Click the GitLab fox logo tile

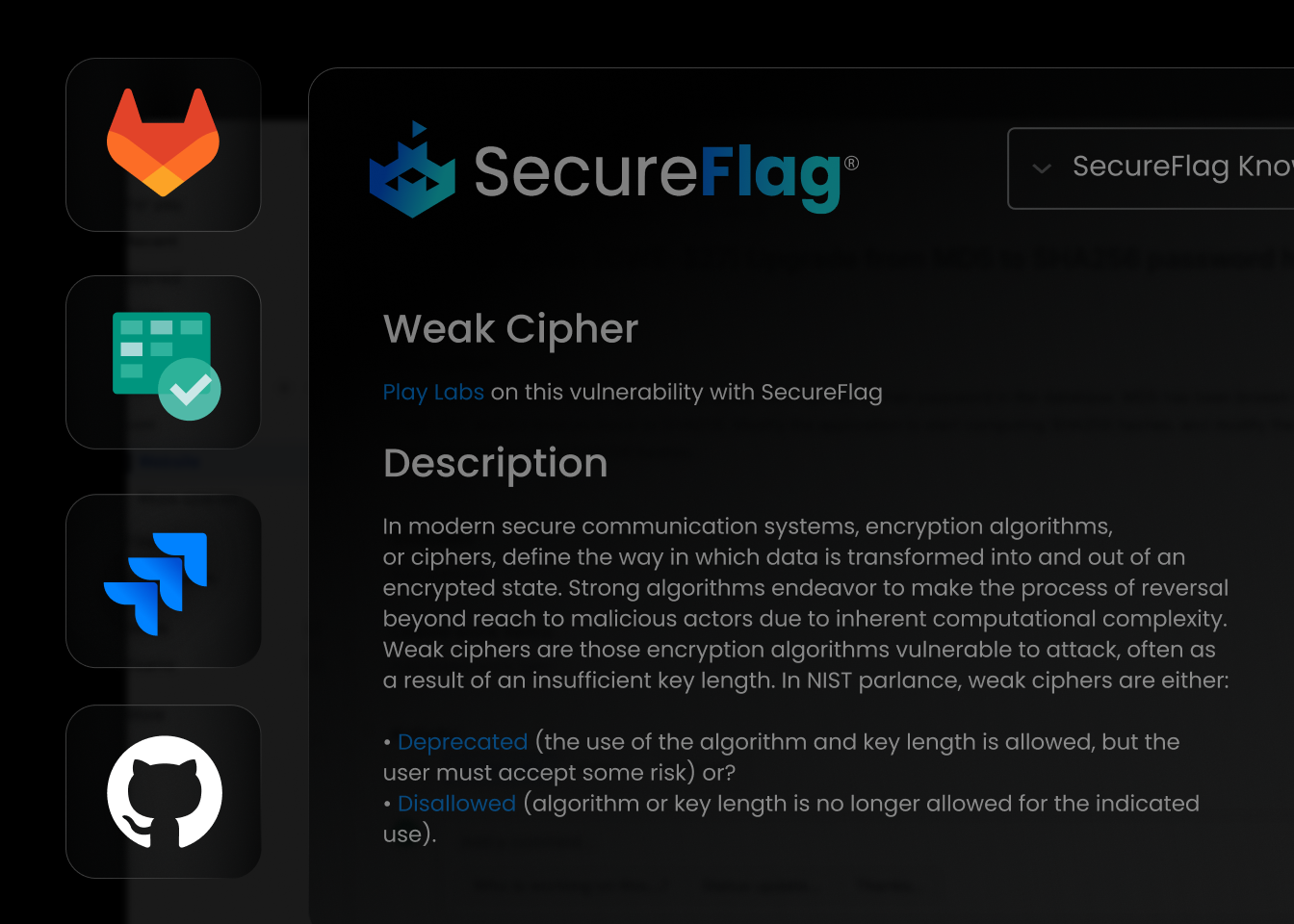163,144
